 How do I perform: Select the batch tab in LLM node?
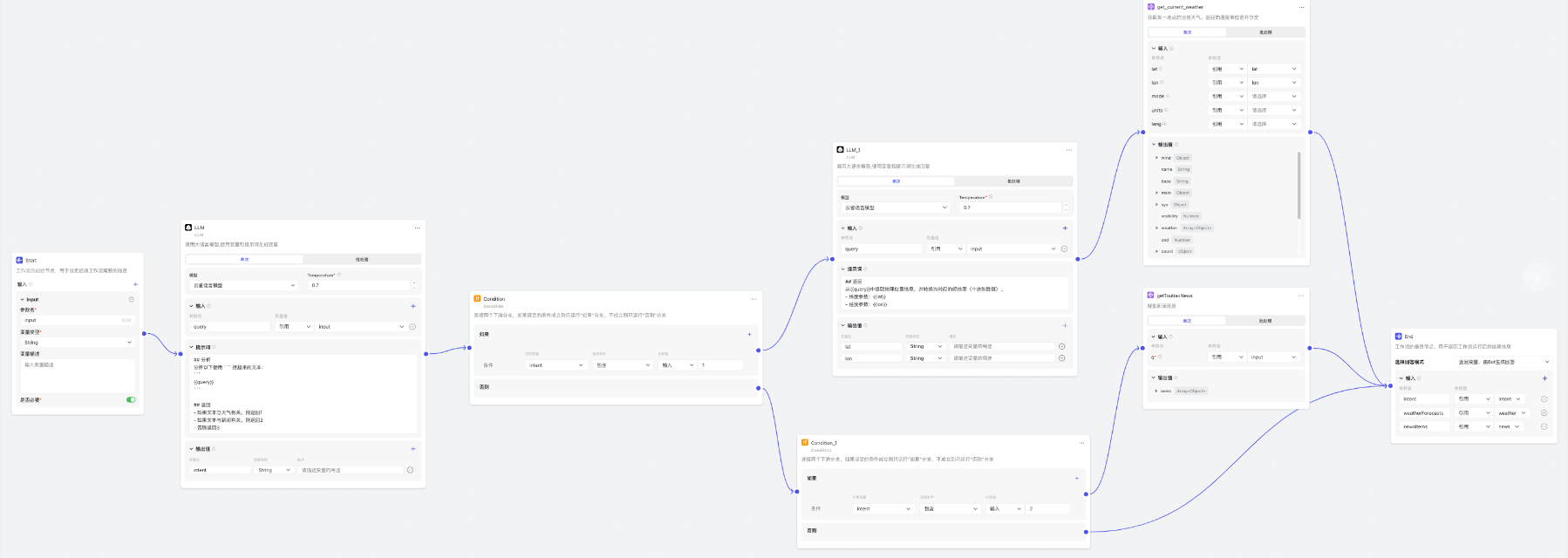pos(362,259)
